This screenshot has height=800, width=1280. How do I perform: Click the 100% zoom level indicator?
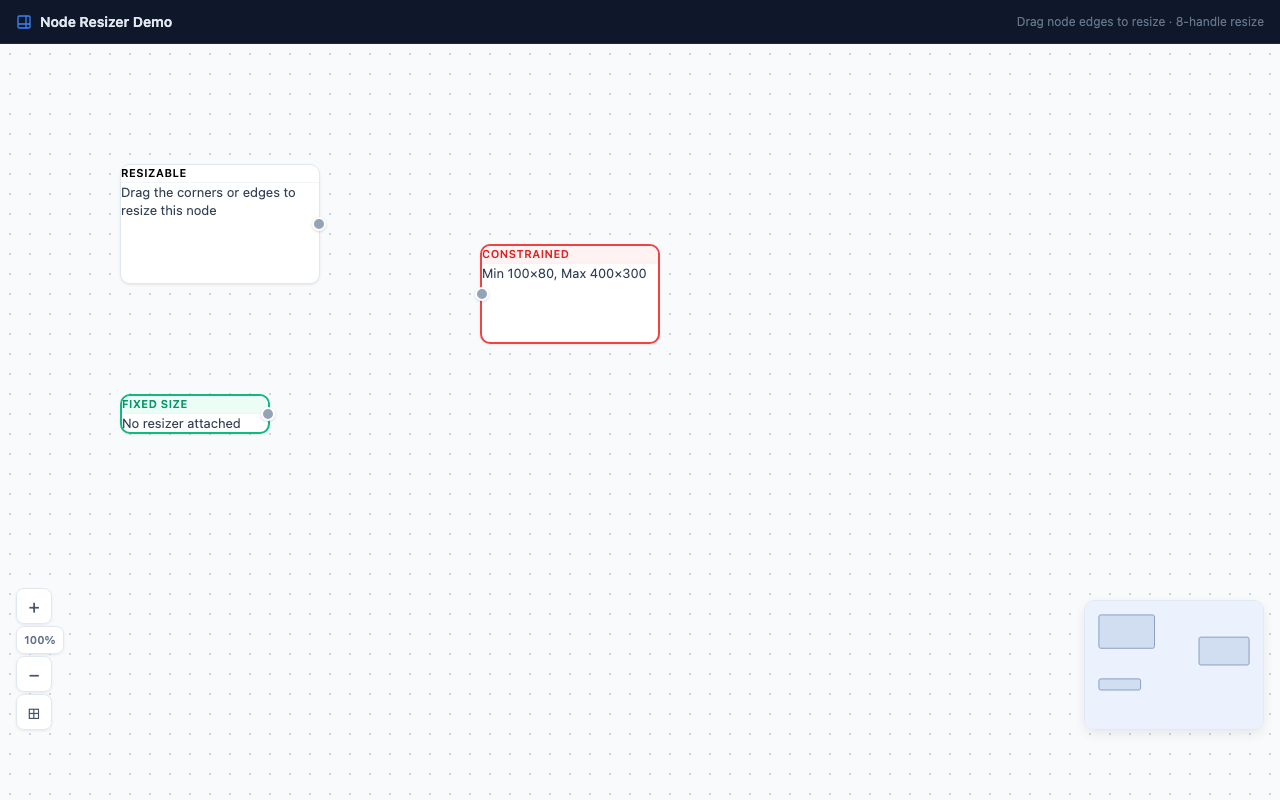point(40,640)
